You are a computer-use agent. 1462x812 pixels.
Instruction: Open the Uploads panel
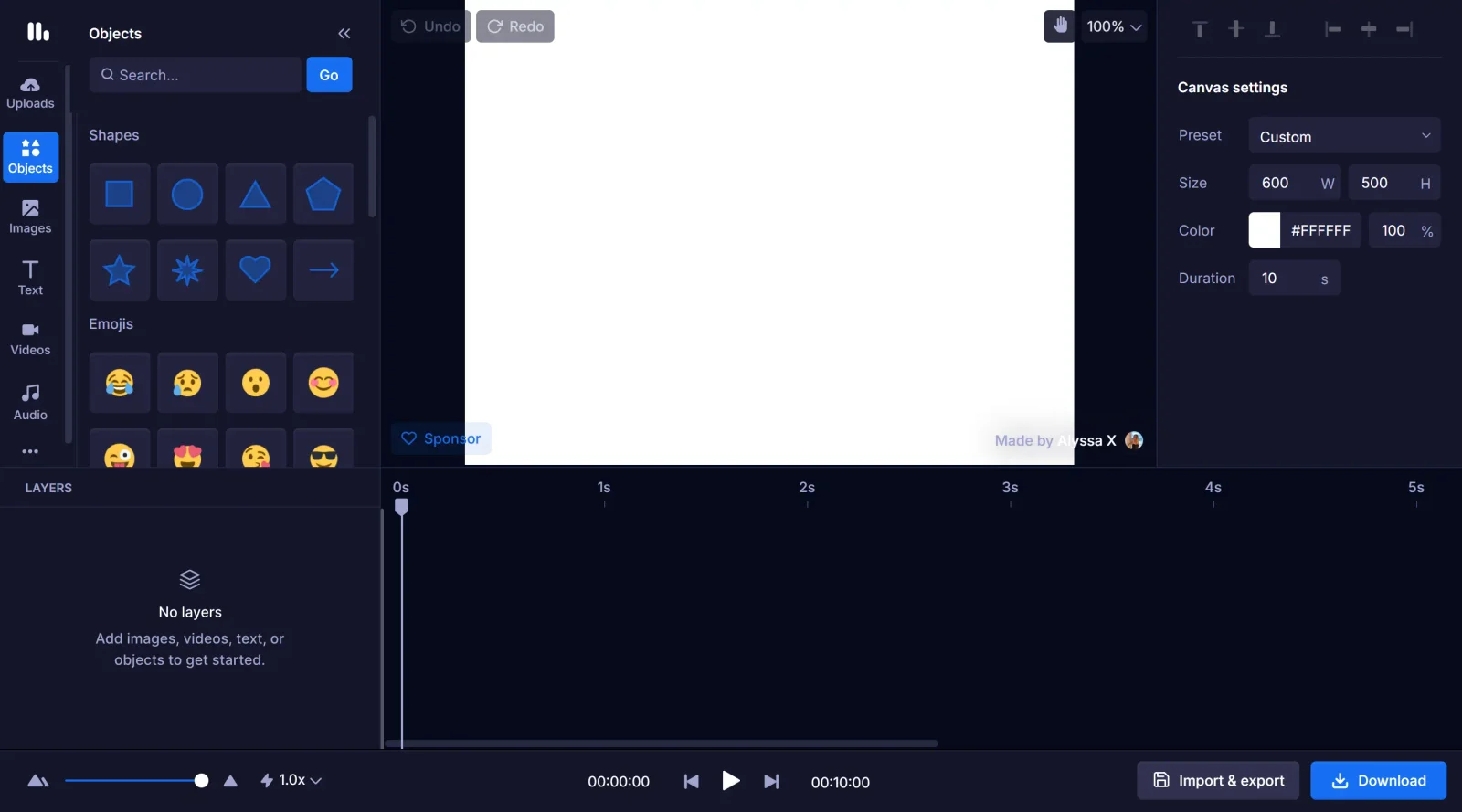(x=30, y=93)
